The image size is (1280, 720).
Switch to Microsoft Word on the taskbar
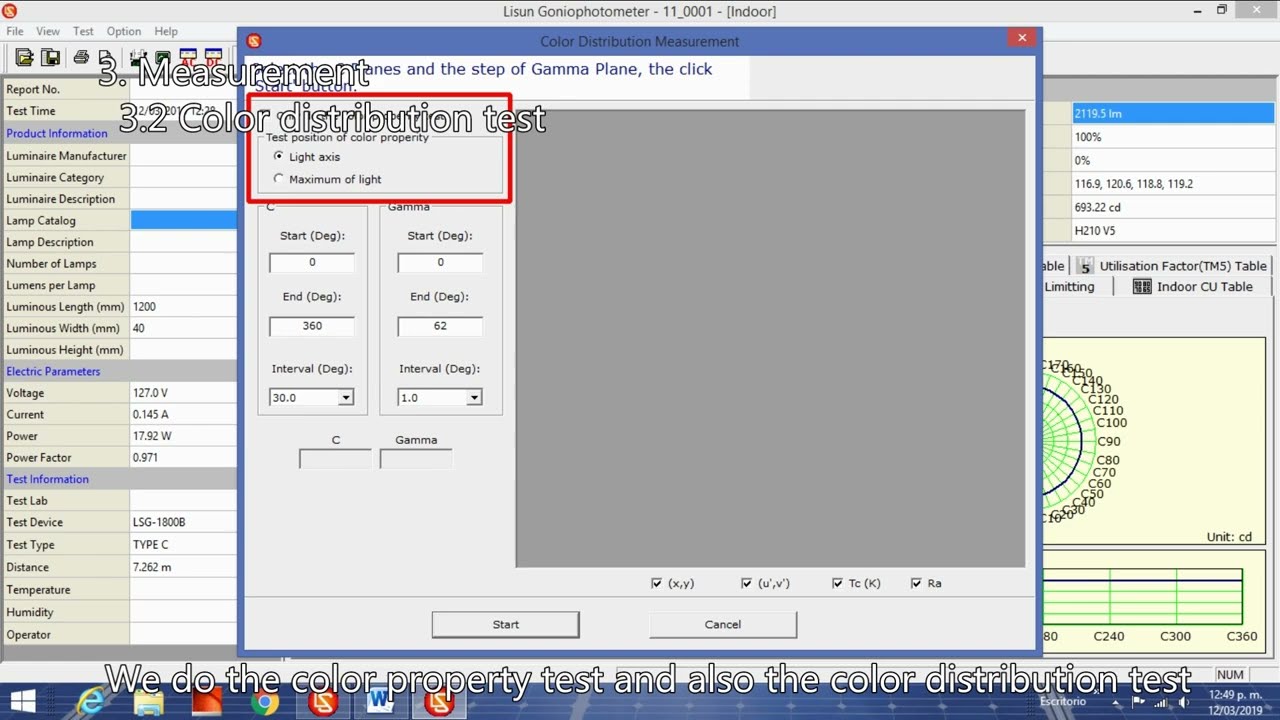[x=381, y=702]
